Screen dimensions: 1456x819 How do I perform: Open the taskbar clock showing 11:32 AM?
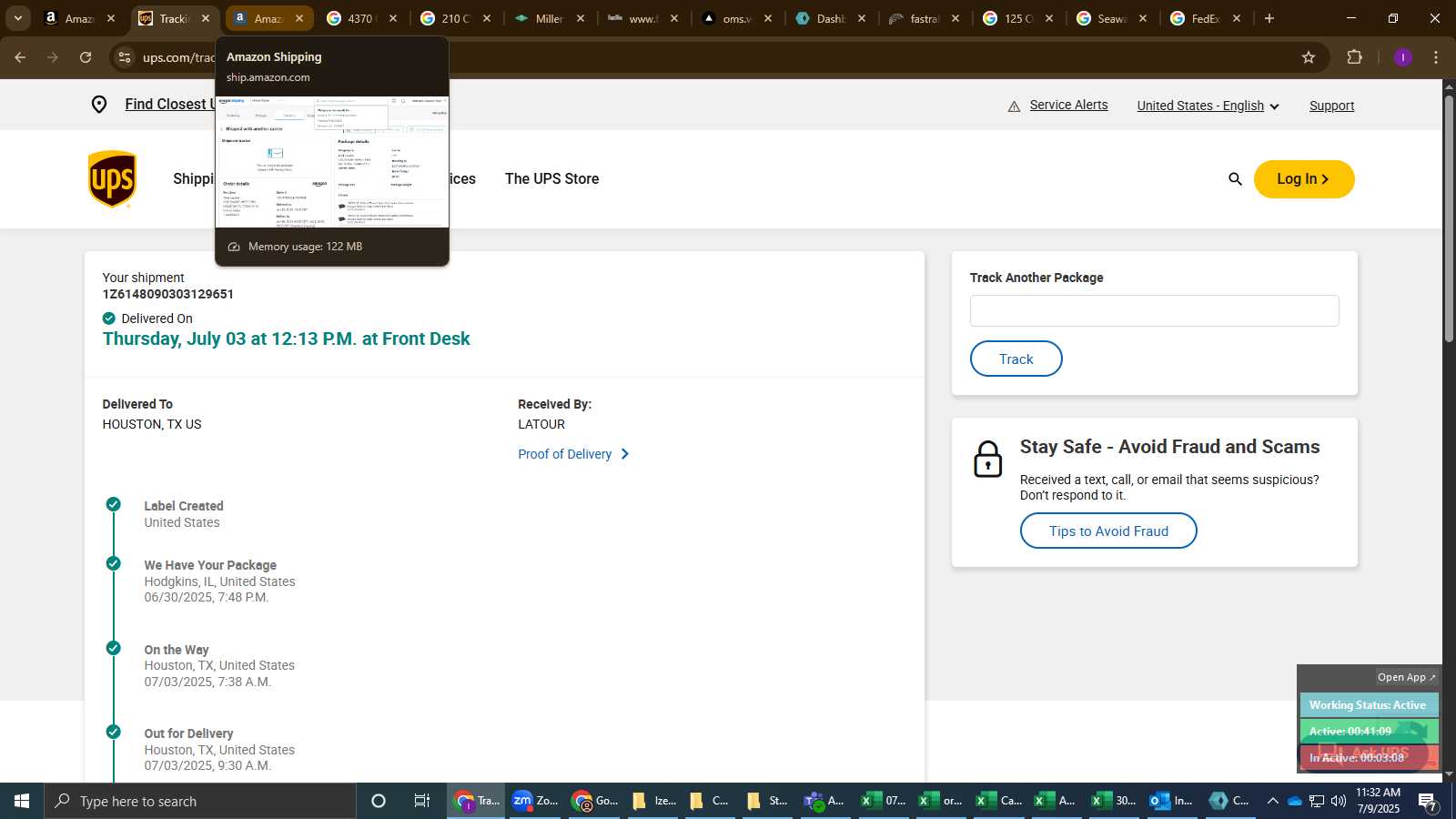(x=1379, y=801)
